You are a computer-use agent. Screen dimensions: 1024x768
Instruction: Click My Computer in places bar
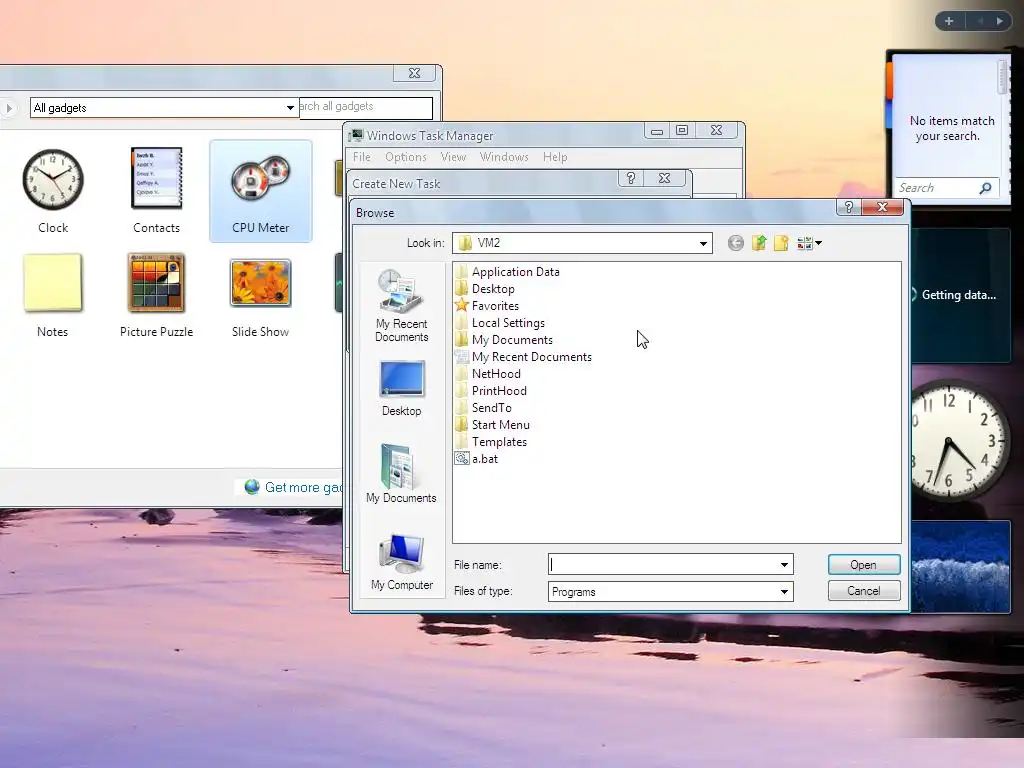402,562
